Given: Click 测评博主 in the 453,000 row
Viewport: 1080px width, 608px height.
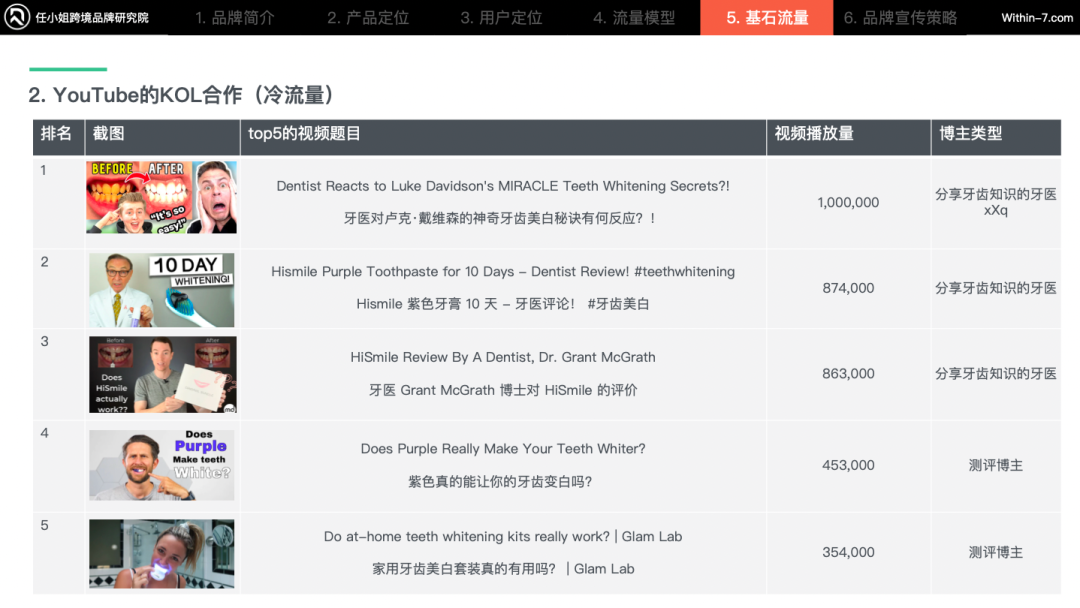Looking at the screenshot, I should point(995,465).
